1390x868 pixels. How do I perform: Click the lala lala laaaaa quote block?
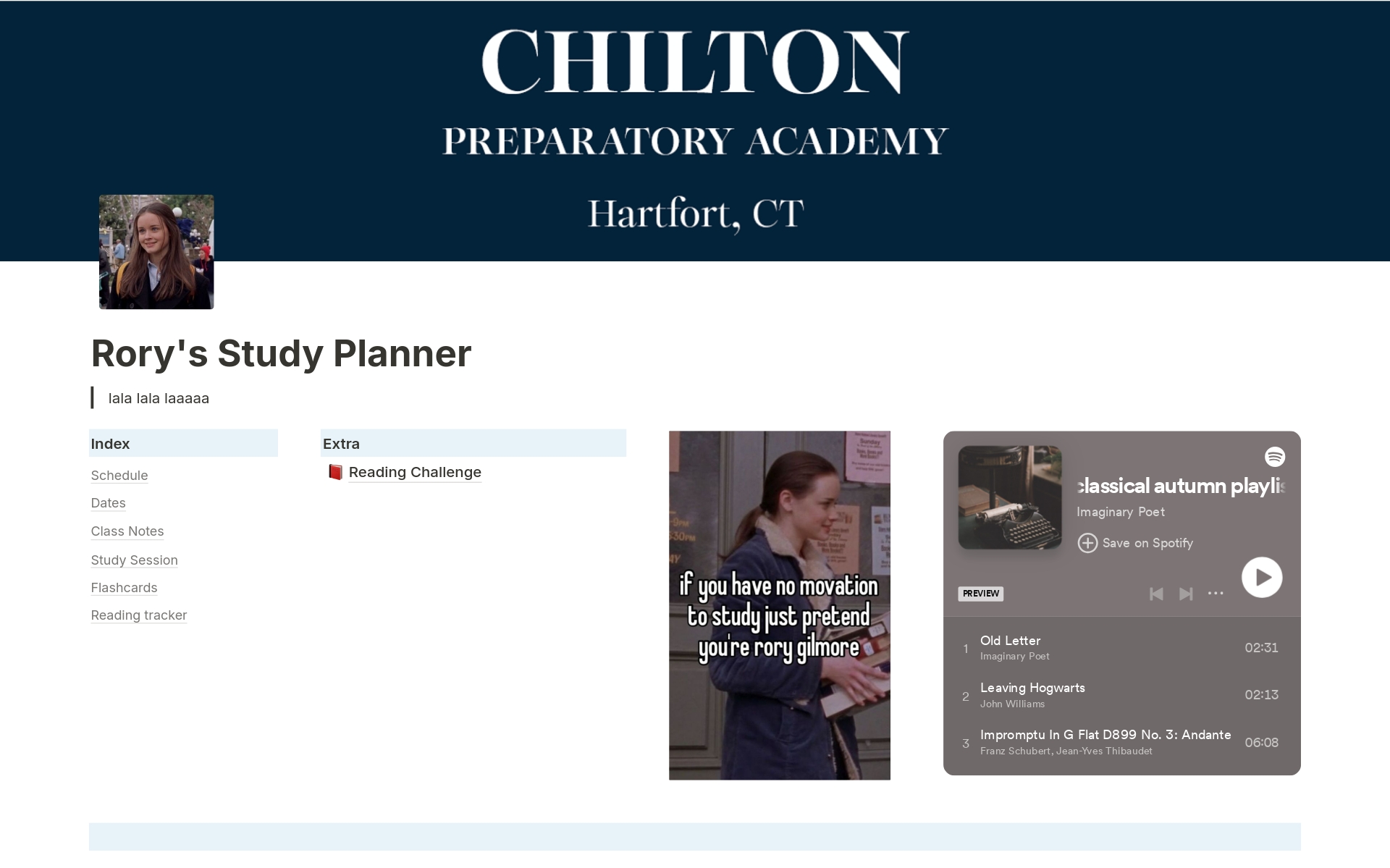pos(159,398)
